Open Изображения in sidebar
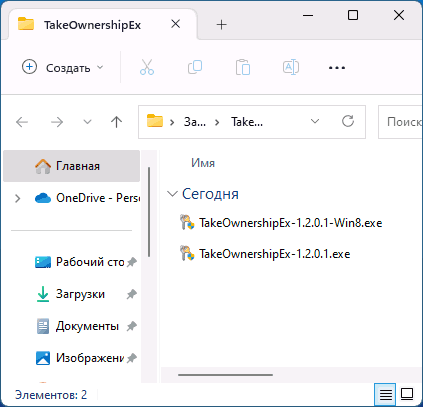 [80, 358]
